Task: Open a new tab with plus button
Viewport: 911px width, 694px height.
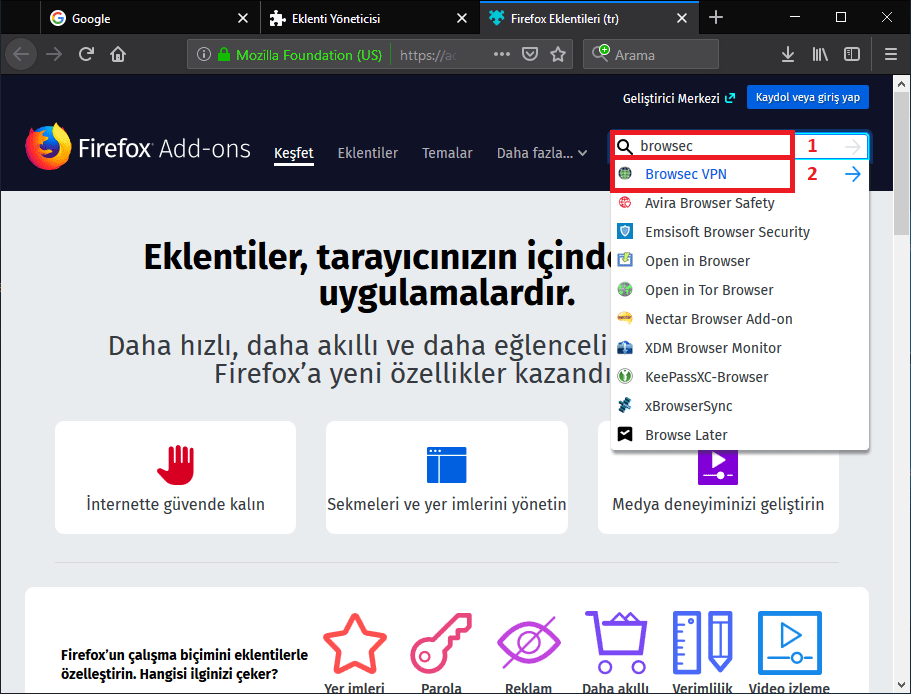Action: tap(715, 18)
